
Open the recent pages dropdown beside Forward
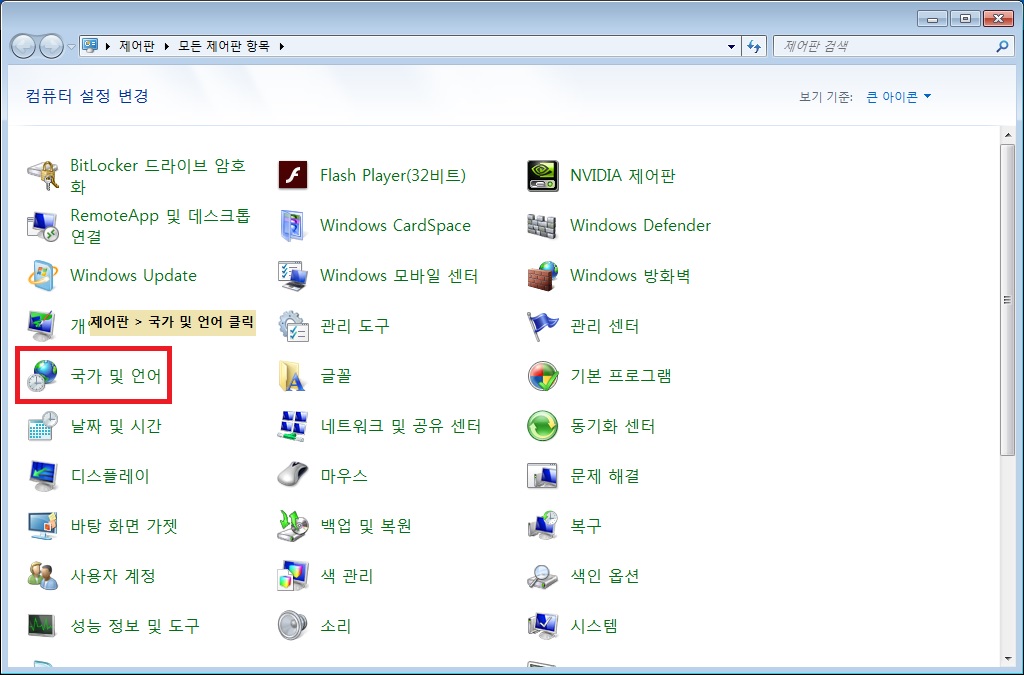tap(71, 47)
